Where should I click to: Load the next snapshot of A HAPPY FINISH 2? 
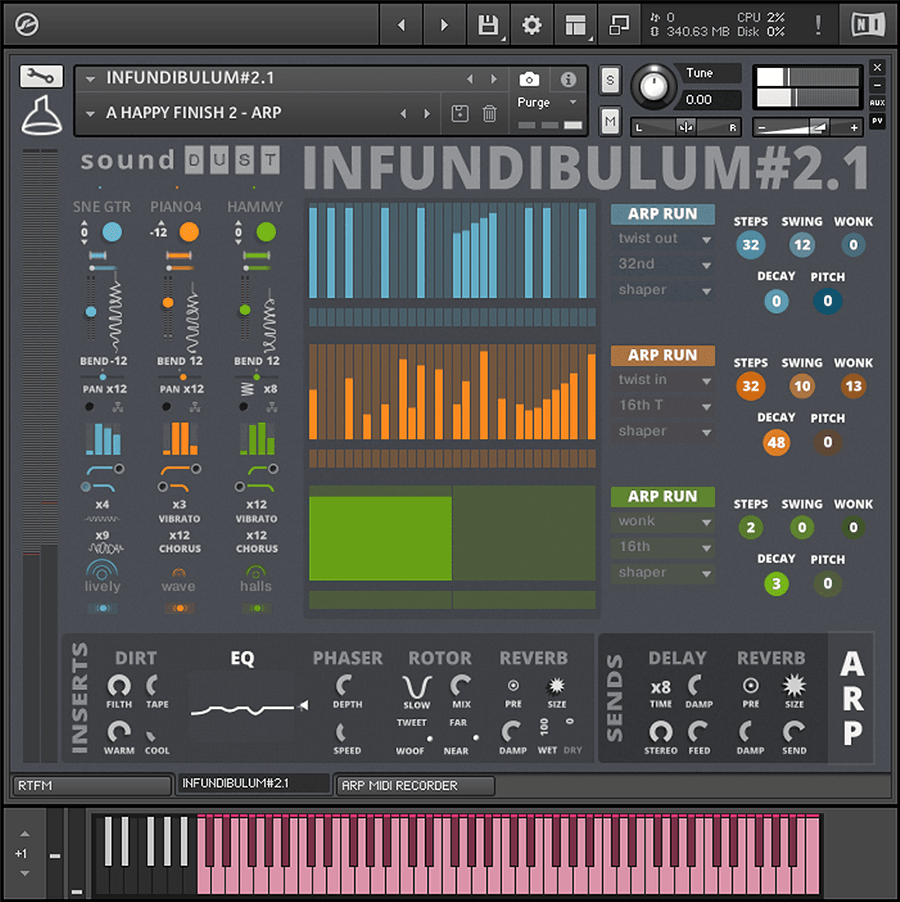pyautogui.click(x=427, y=113)
